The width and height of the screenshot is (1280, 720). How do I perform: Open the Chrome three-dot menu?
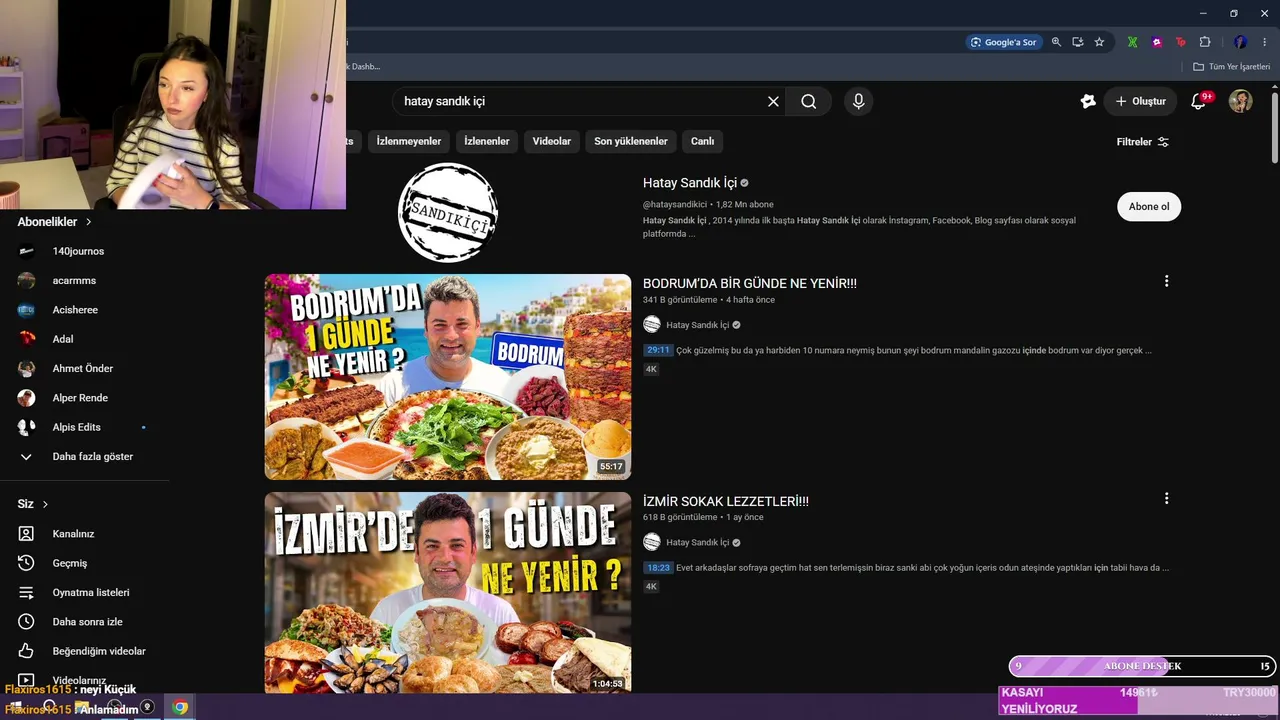click(1265, 42)
